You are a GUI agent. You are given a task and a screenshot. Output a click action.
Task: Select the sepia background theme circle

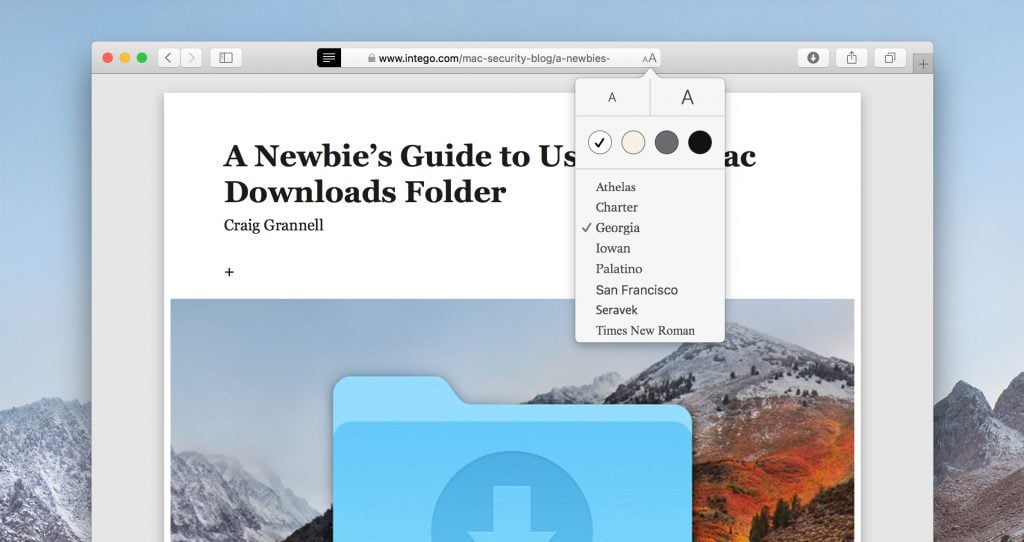click(633, 142)
